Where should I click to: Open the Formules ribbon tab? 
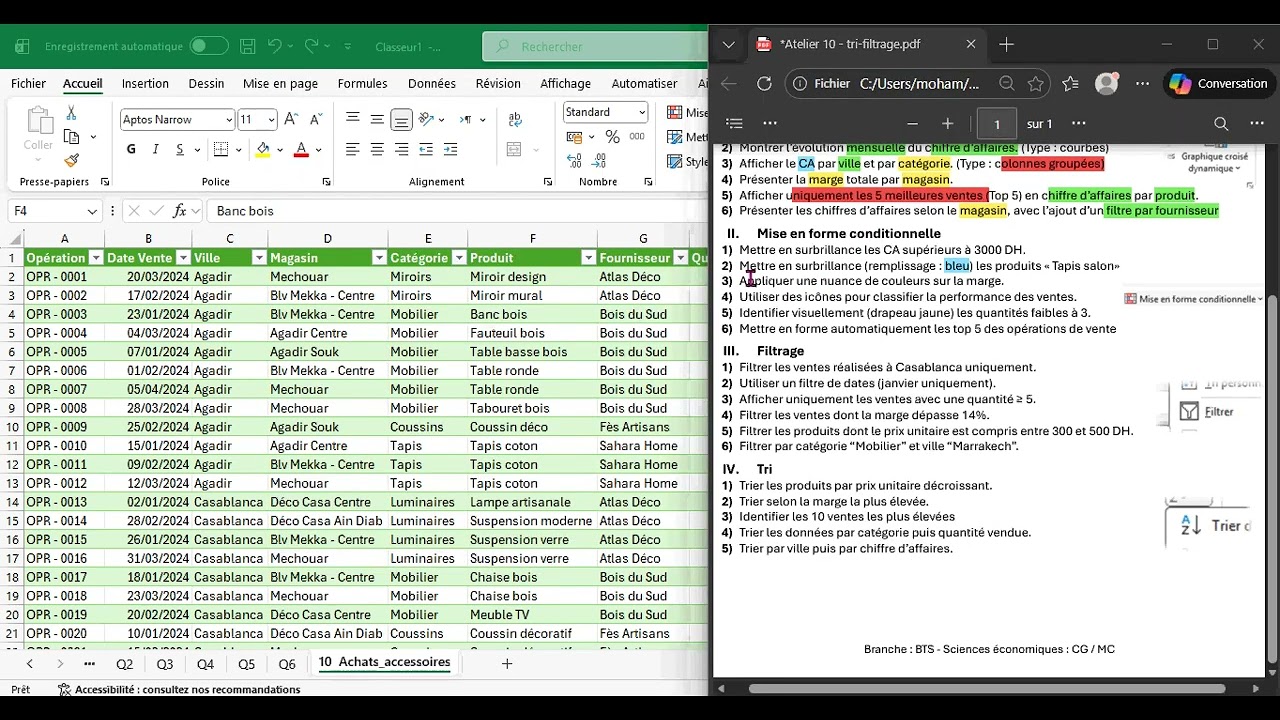tap(362, 84)
